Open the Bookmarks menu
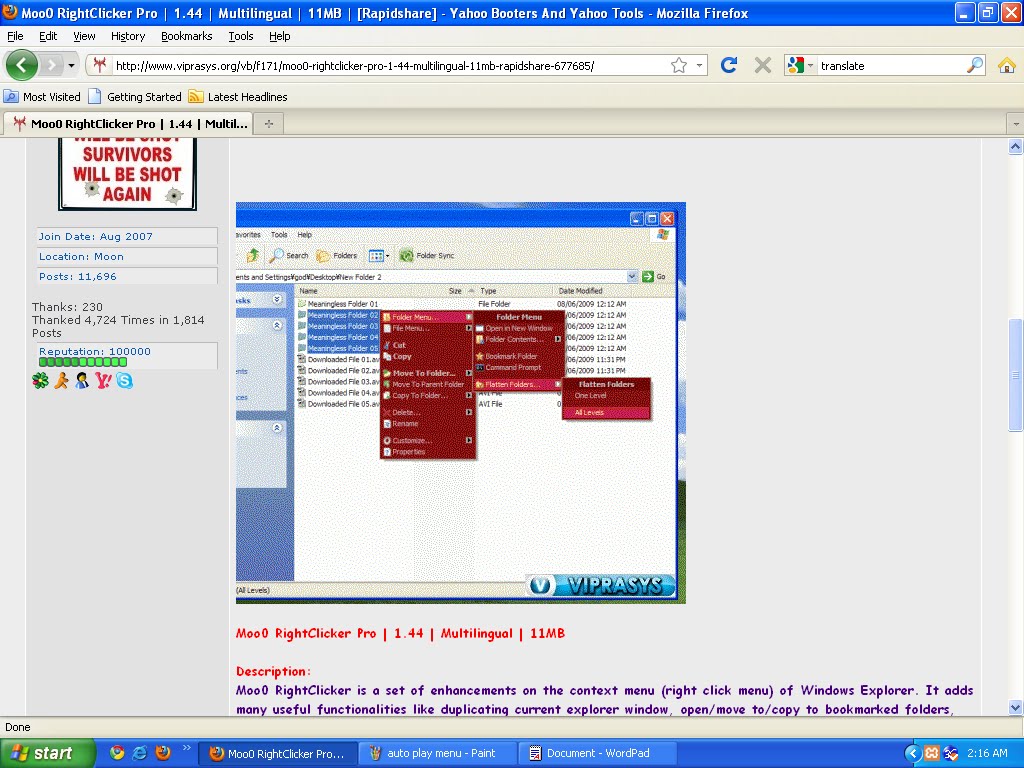Viewport: 1024px width, 768px height. point(186,36)
